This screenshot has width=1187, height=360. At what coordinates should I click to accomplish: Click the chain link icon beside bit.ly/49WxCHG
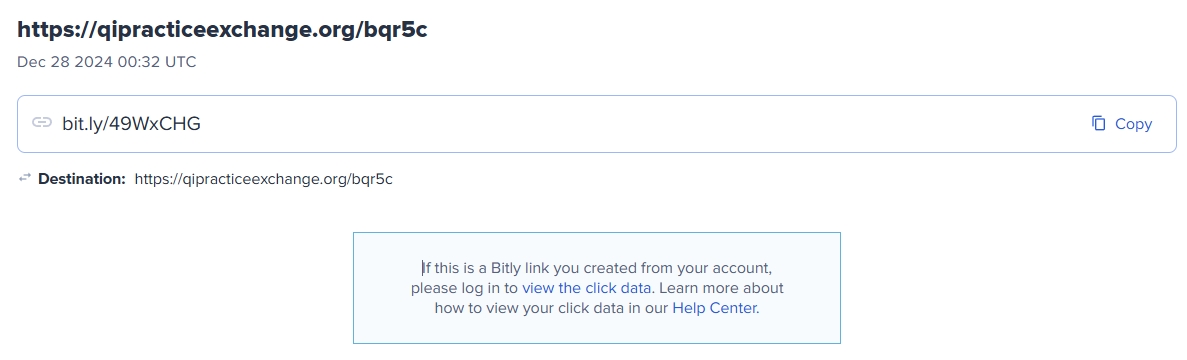[42, 123]
